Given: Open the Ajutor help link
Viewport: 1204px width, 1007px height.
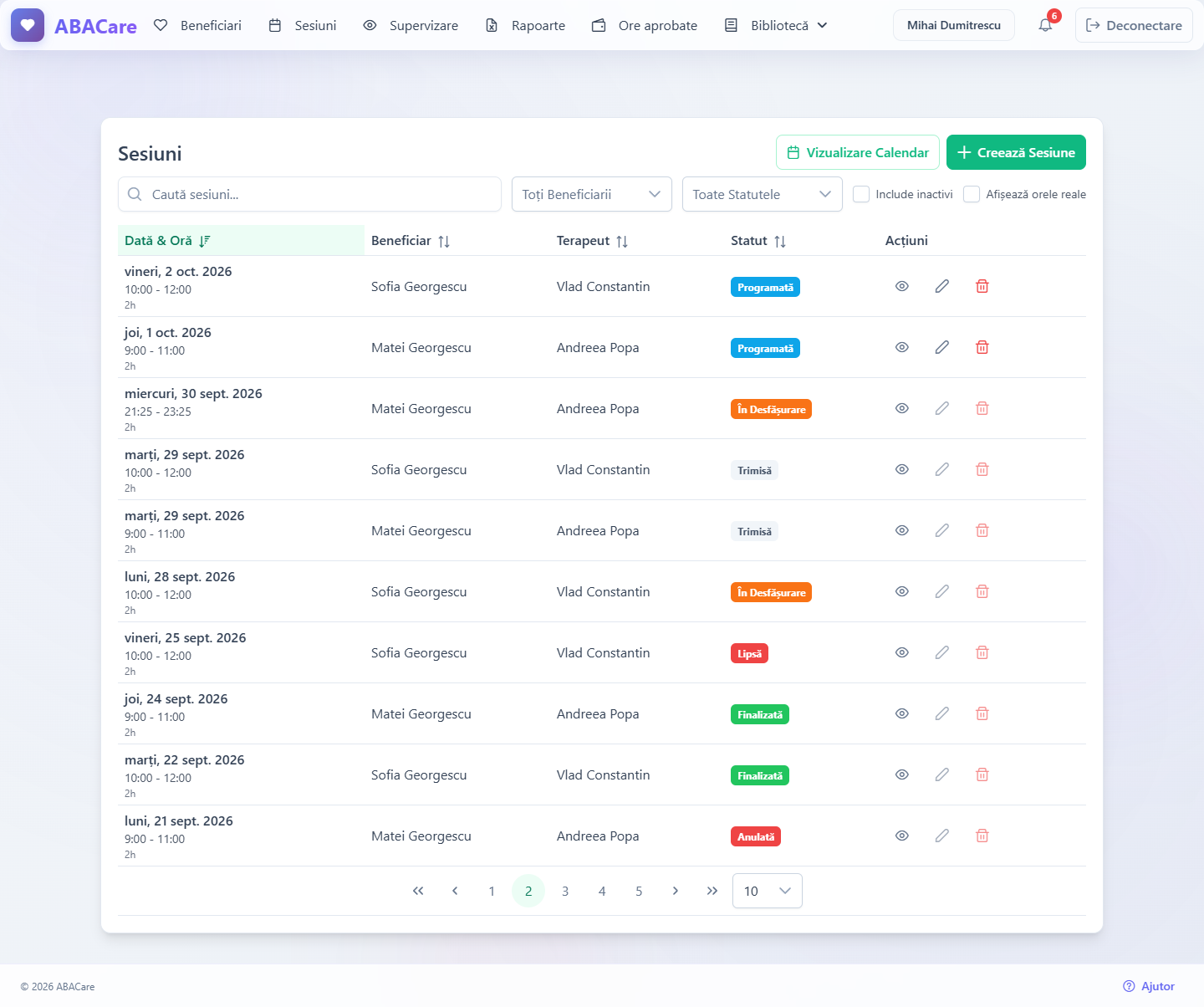Looking at the screenshot, I should (x=1149, y=986).
